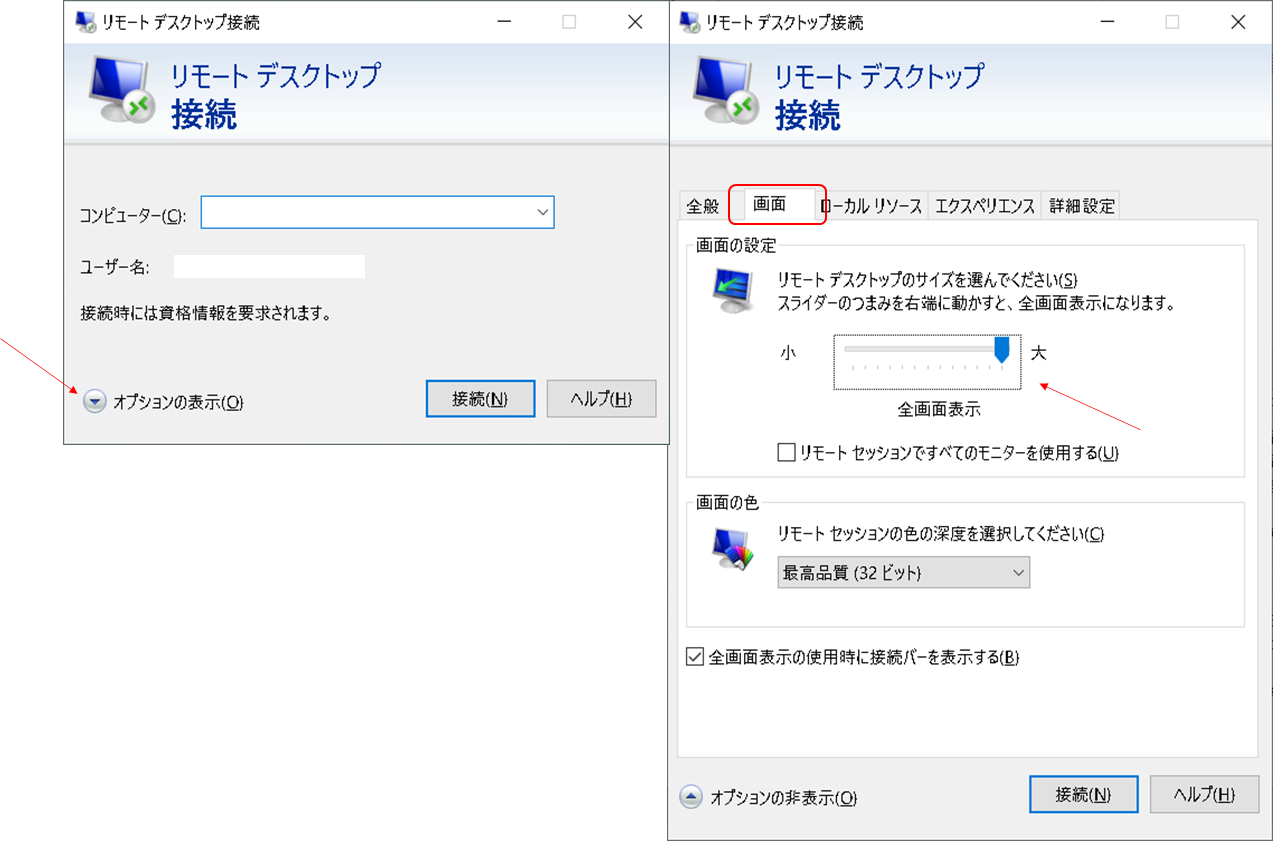Close the left リモート デスクトップ接続 window
Image resolution: width=1273 pixels, height=841 pixels.
[x=635, y=22]
